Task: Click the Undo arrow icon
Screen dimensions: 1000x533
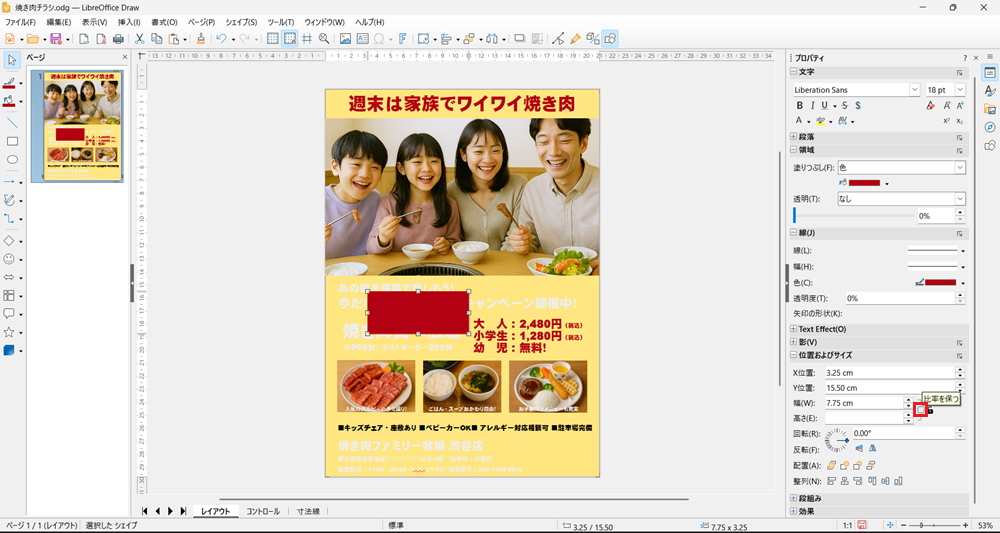Action: click(x=221, y=38)
